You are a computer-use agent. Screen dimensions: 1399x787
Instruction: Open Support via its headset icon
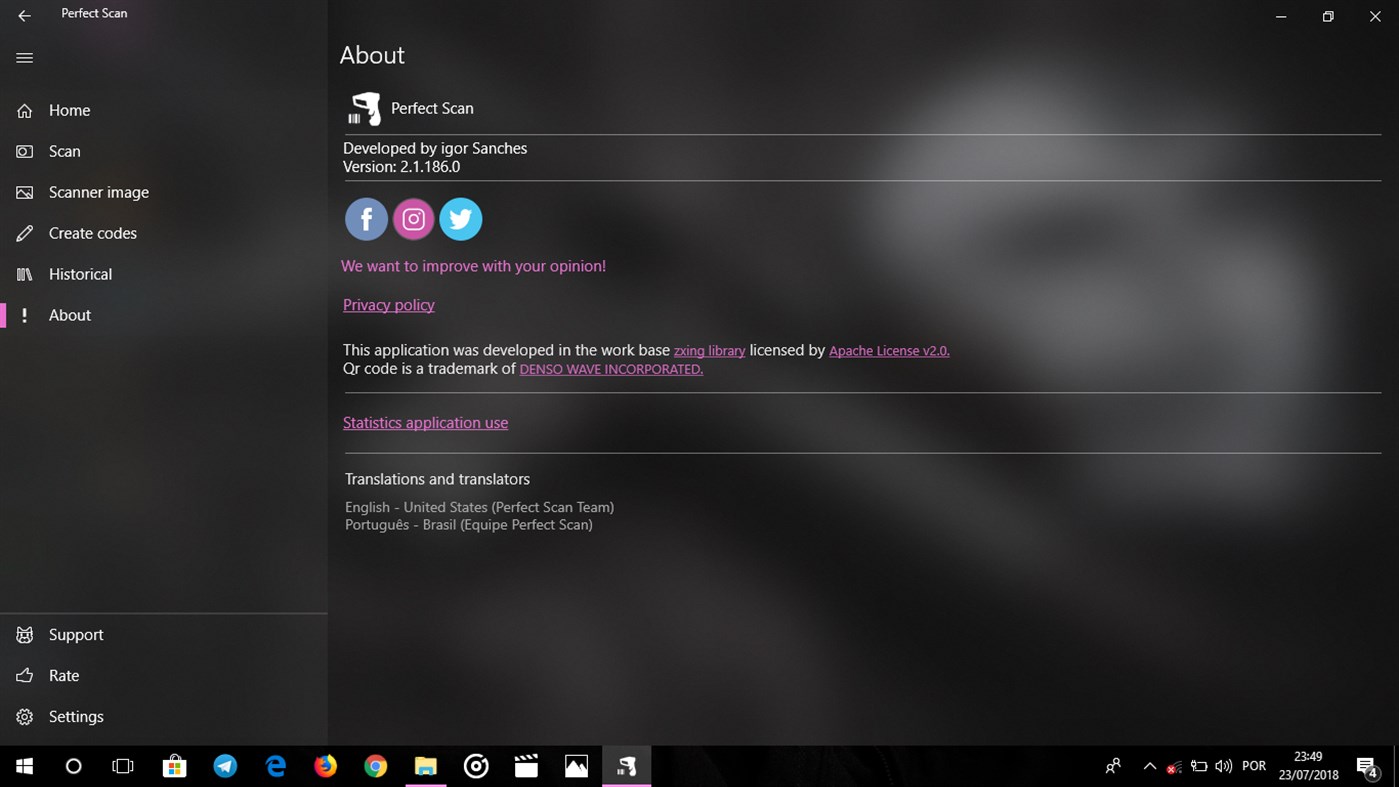pos(24,634)
